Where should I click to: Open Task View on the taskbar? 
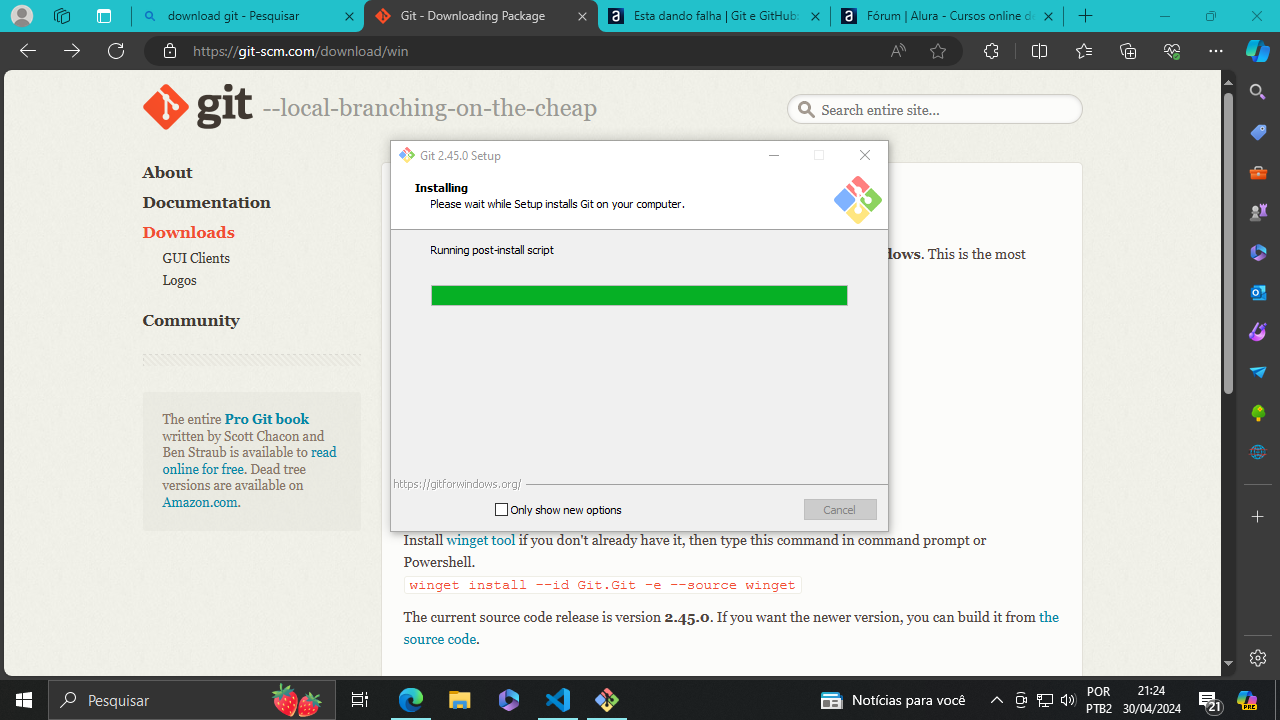tap(361, 700)
